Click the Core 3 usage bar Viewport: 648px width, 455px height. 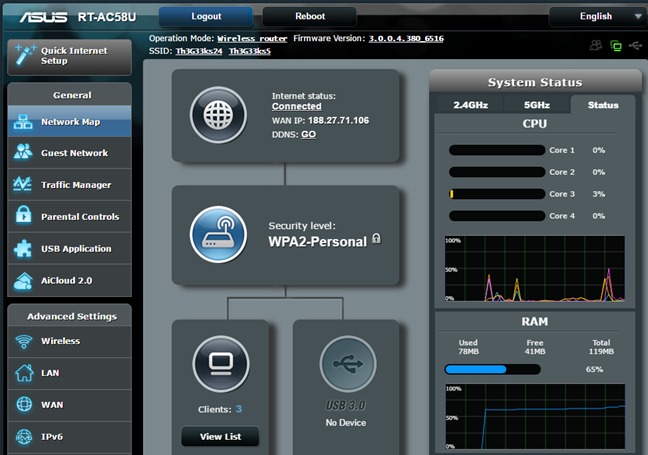tap(497, 194)
